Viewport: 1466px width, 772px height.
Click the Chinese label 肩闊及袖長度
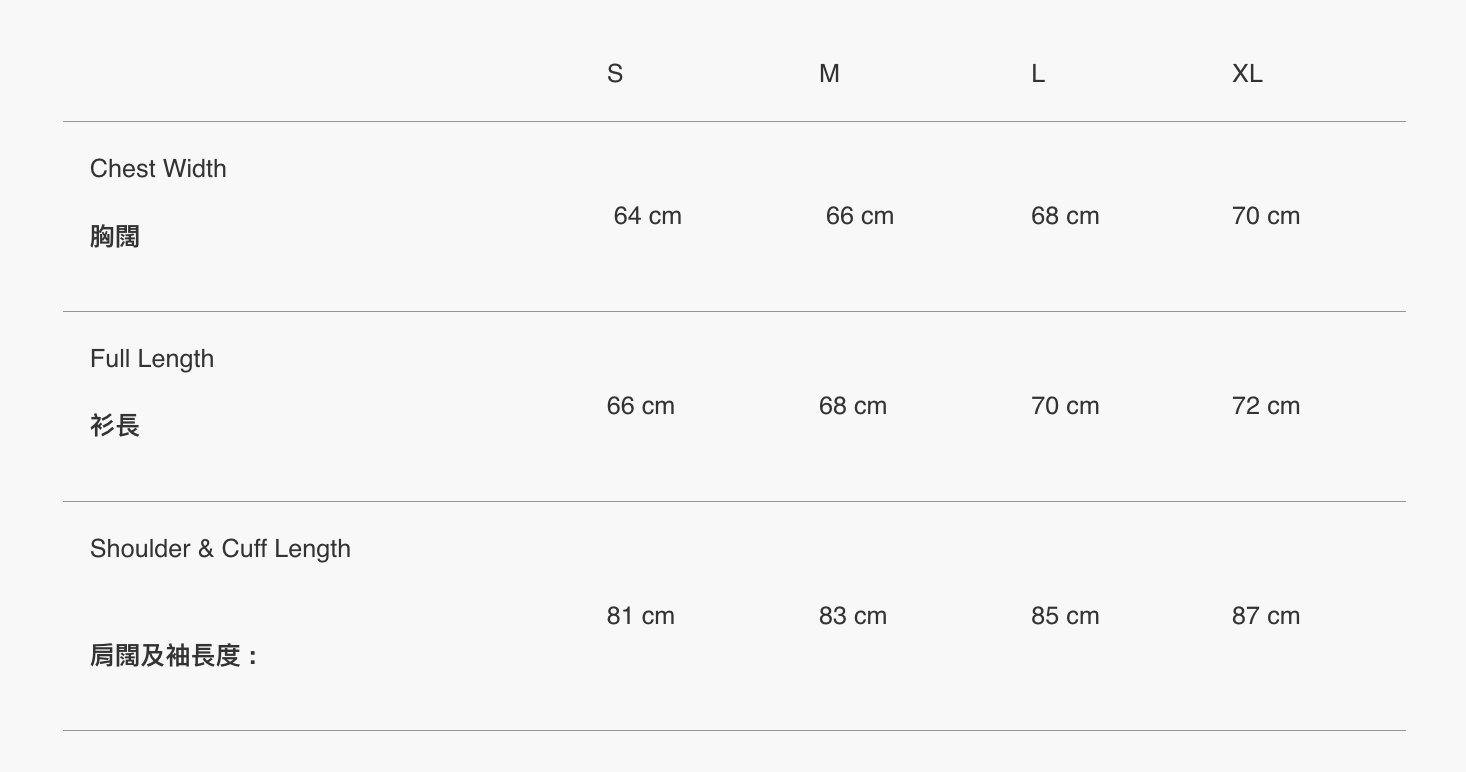tap(167, 656)
